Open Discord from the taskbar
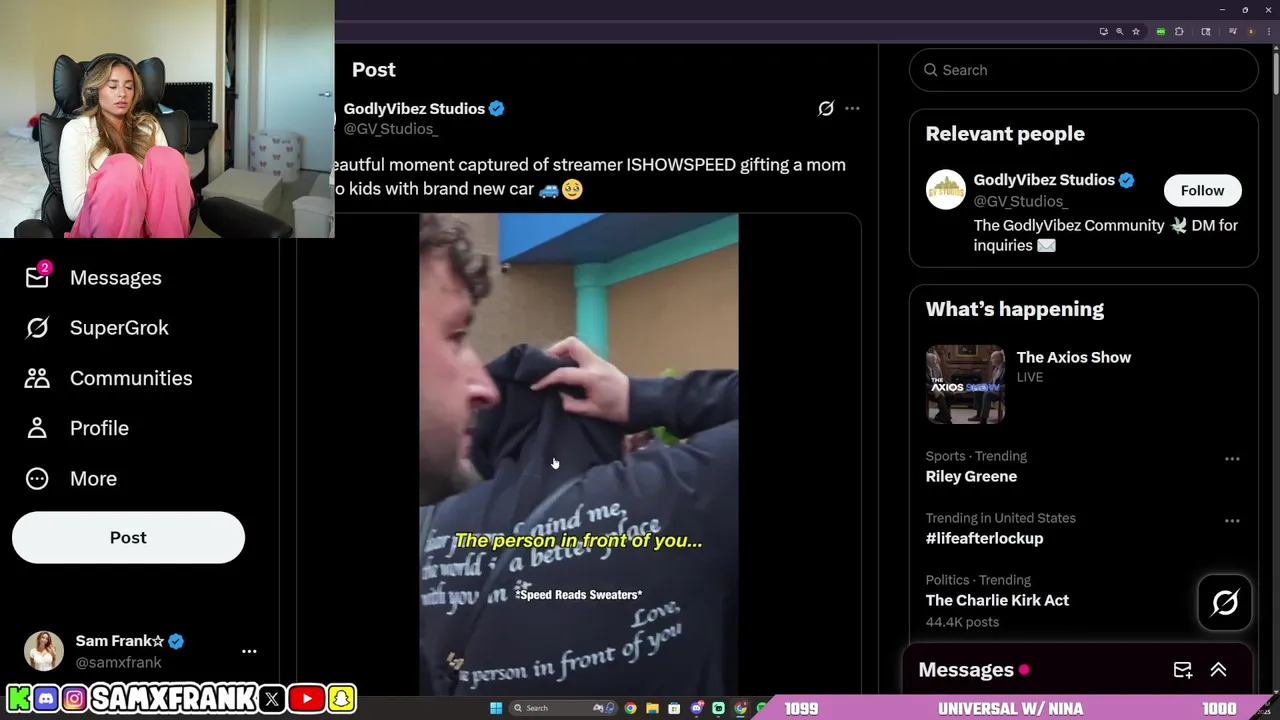Screen dimensions: 1280x720 (x=697, y=708)
